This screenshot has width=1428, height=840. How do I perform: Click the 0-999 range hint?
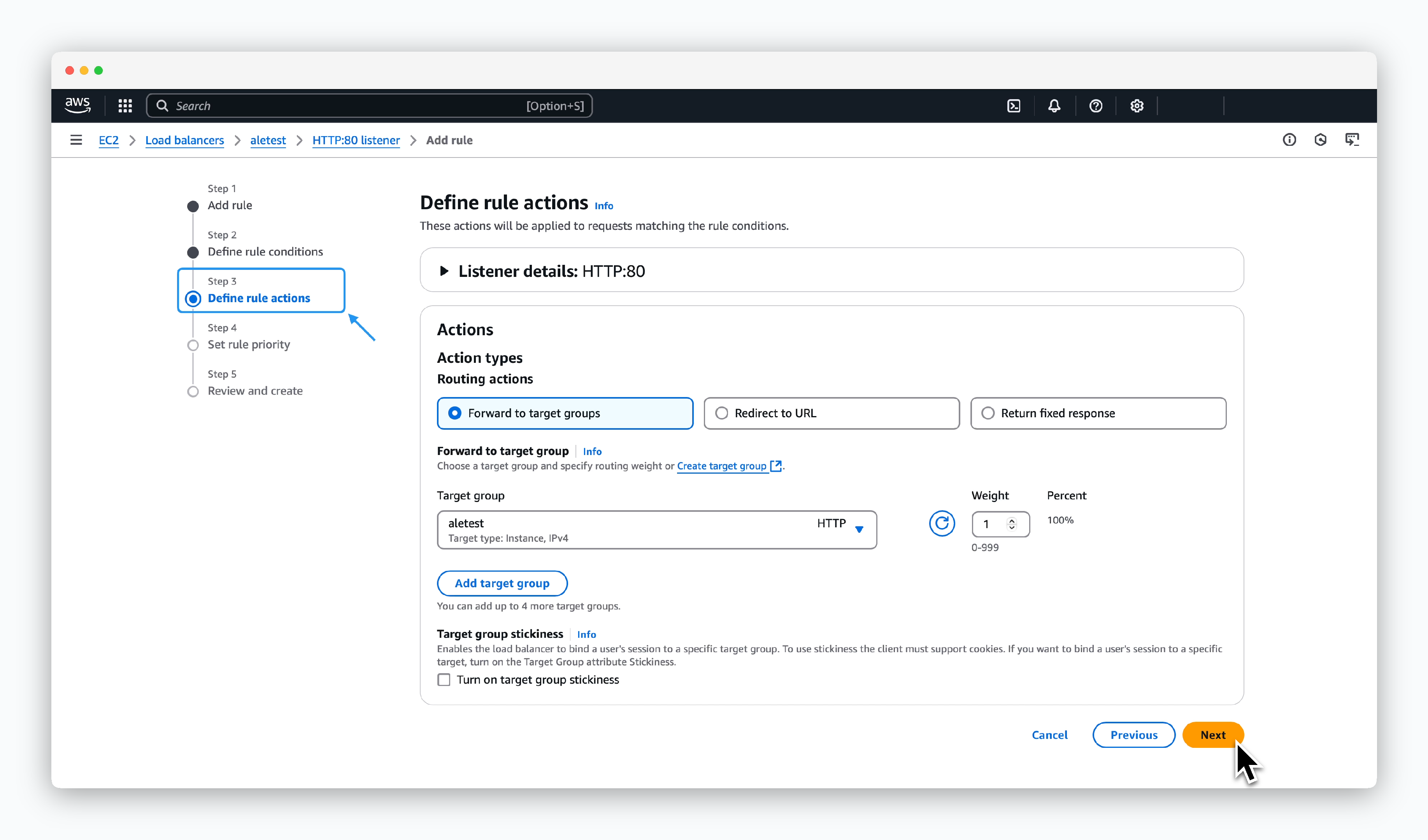click(x=985, y=547)
